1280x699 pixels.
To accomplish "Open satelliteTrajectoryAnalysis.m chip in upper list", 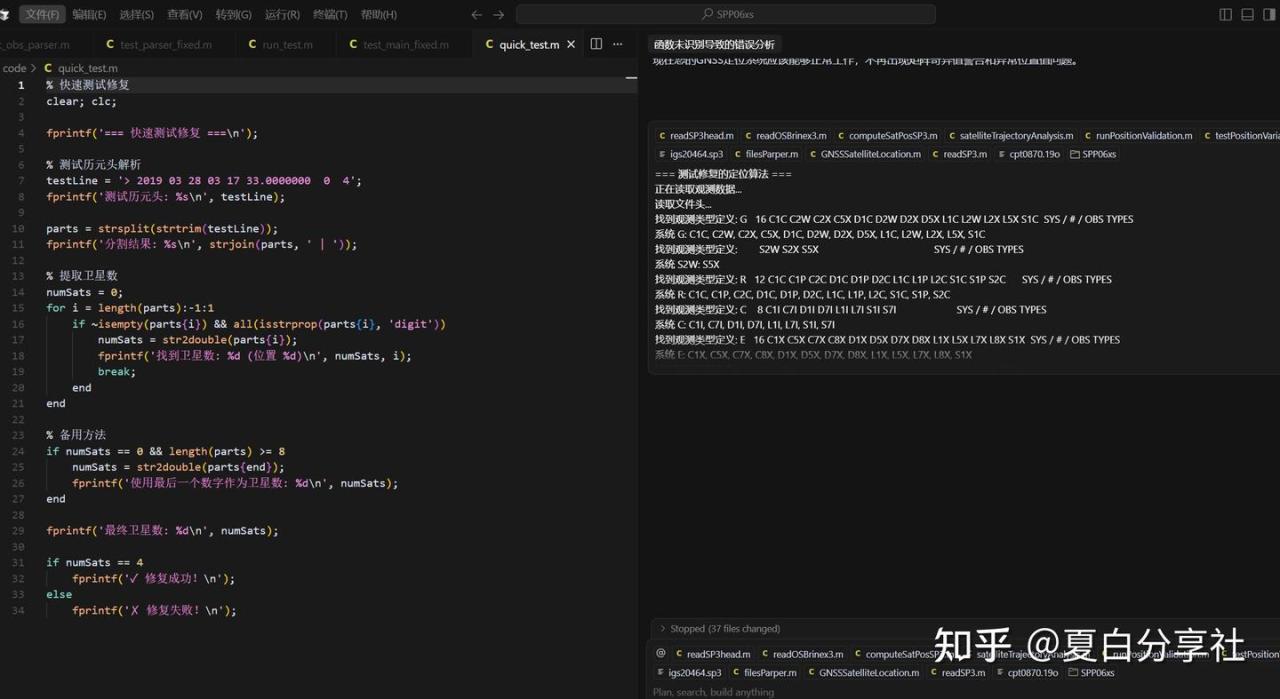I will coord(1009,135).
